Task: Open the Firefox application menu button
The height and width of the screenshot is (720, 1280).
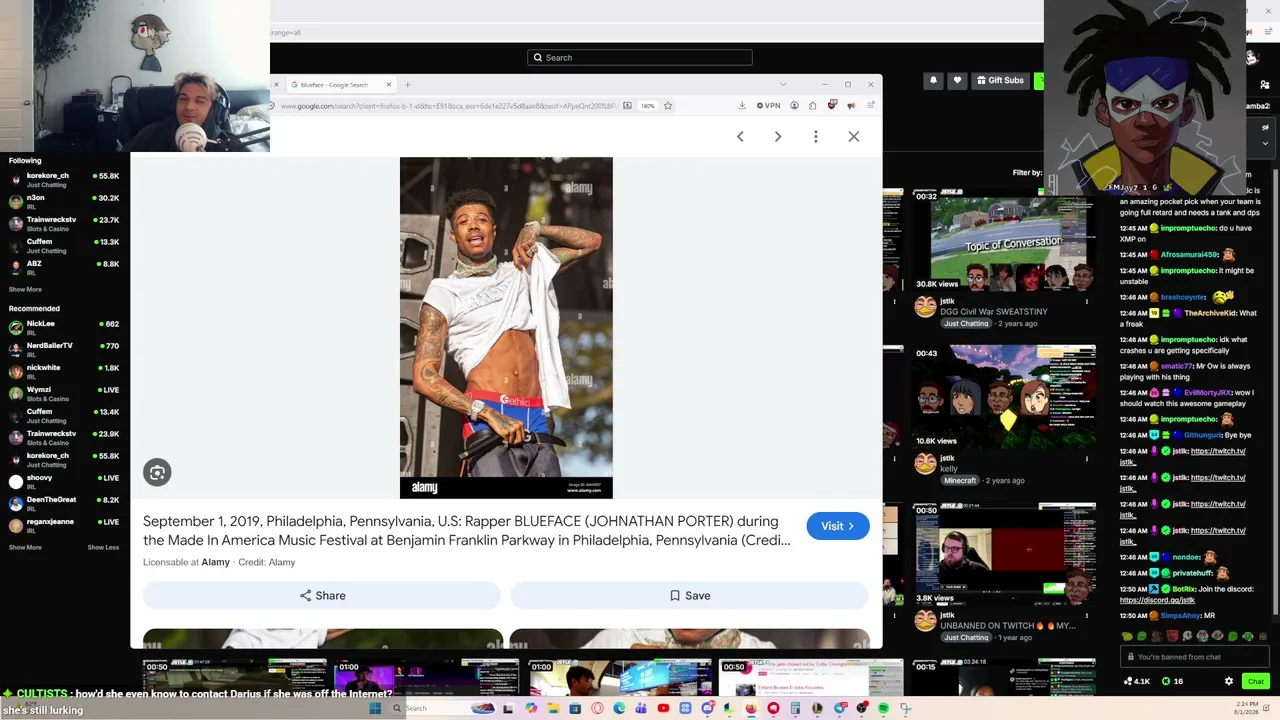Action: click(x=871, y=105)
